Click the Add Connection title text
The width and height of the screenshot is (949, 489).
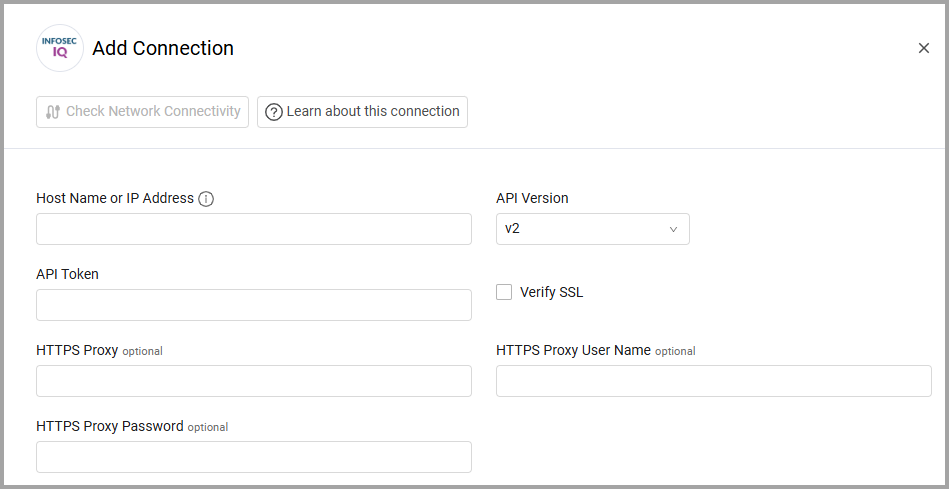point(163,48)
